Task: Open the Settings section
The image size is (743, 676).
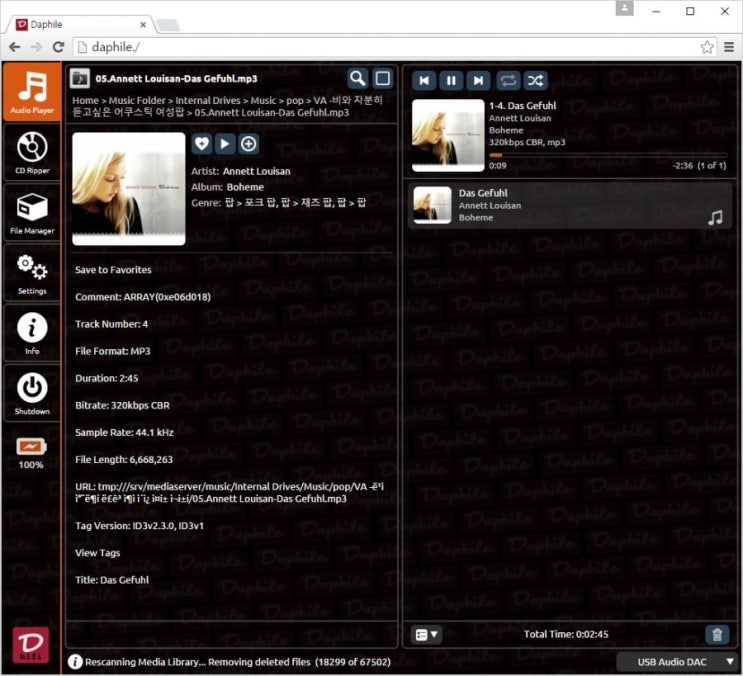Action: click(32, 272)
